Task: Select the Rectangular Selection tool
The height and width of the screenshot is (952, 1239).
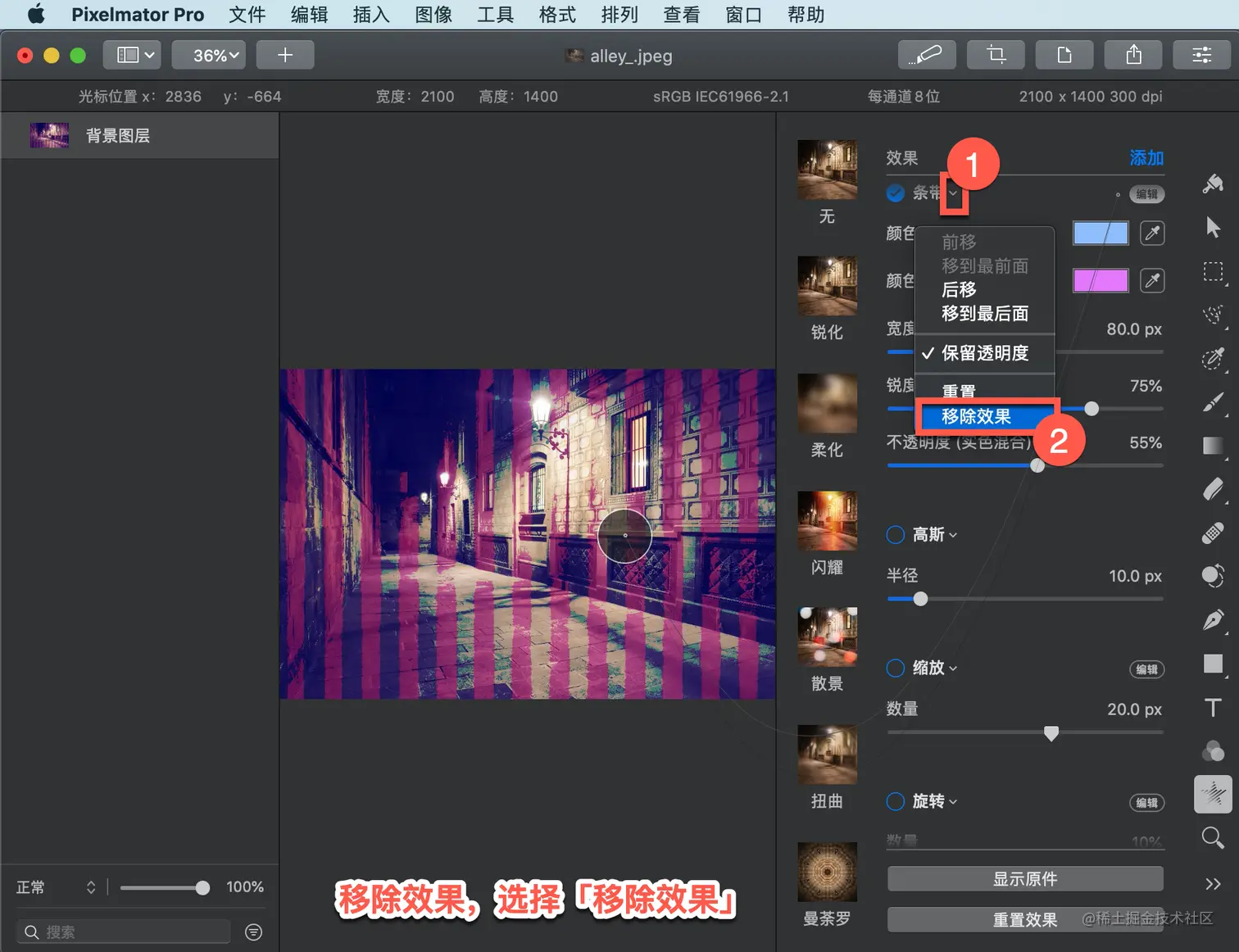Action: point(1213,271)
